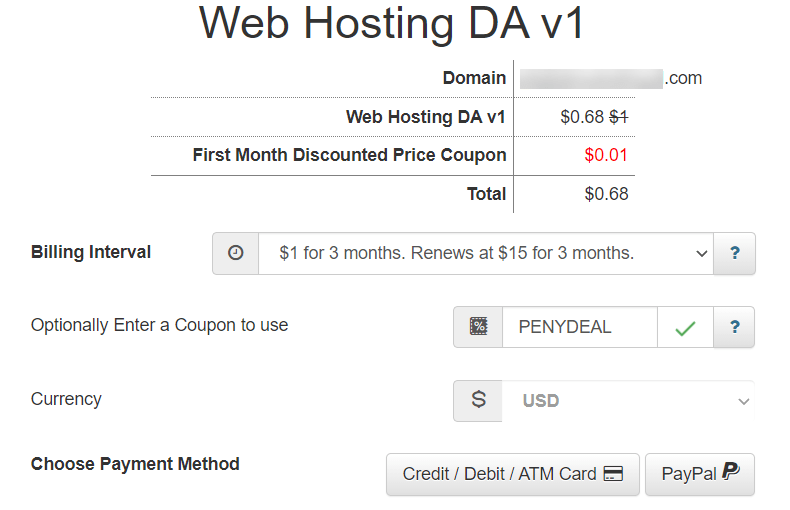Viewport: 790px width, 510px height.
Task: Select PayPal as payment method
Action: pyautogui.click(x=700, y=474)
